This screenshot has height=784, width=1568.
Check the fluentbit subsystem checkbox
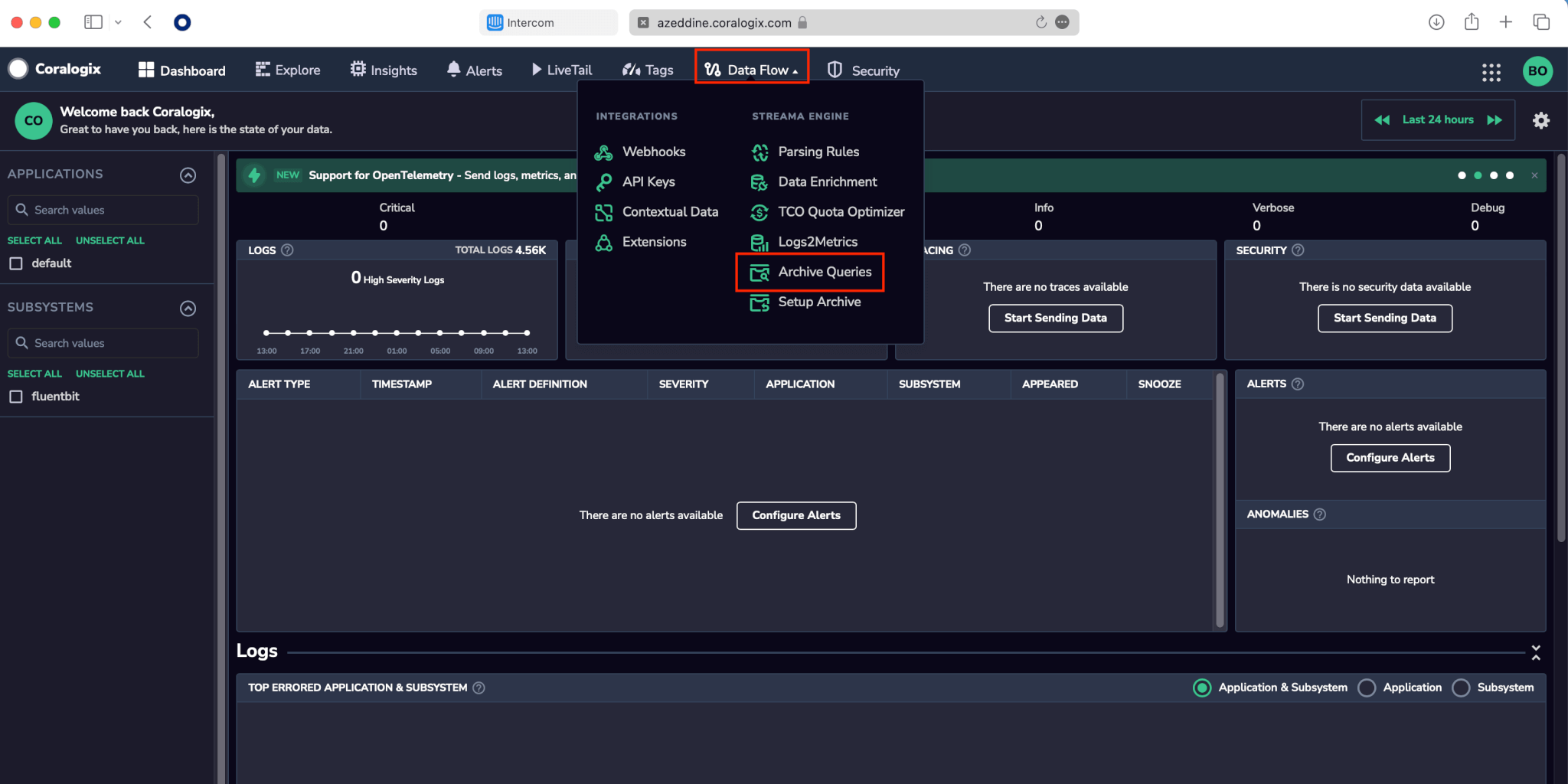[16, 397]
